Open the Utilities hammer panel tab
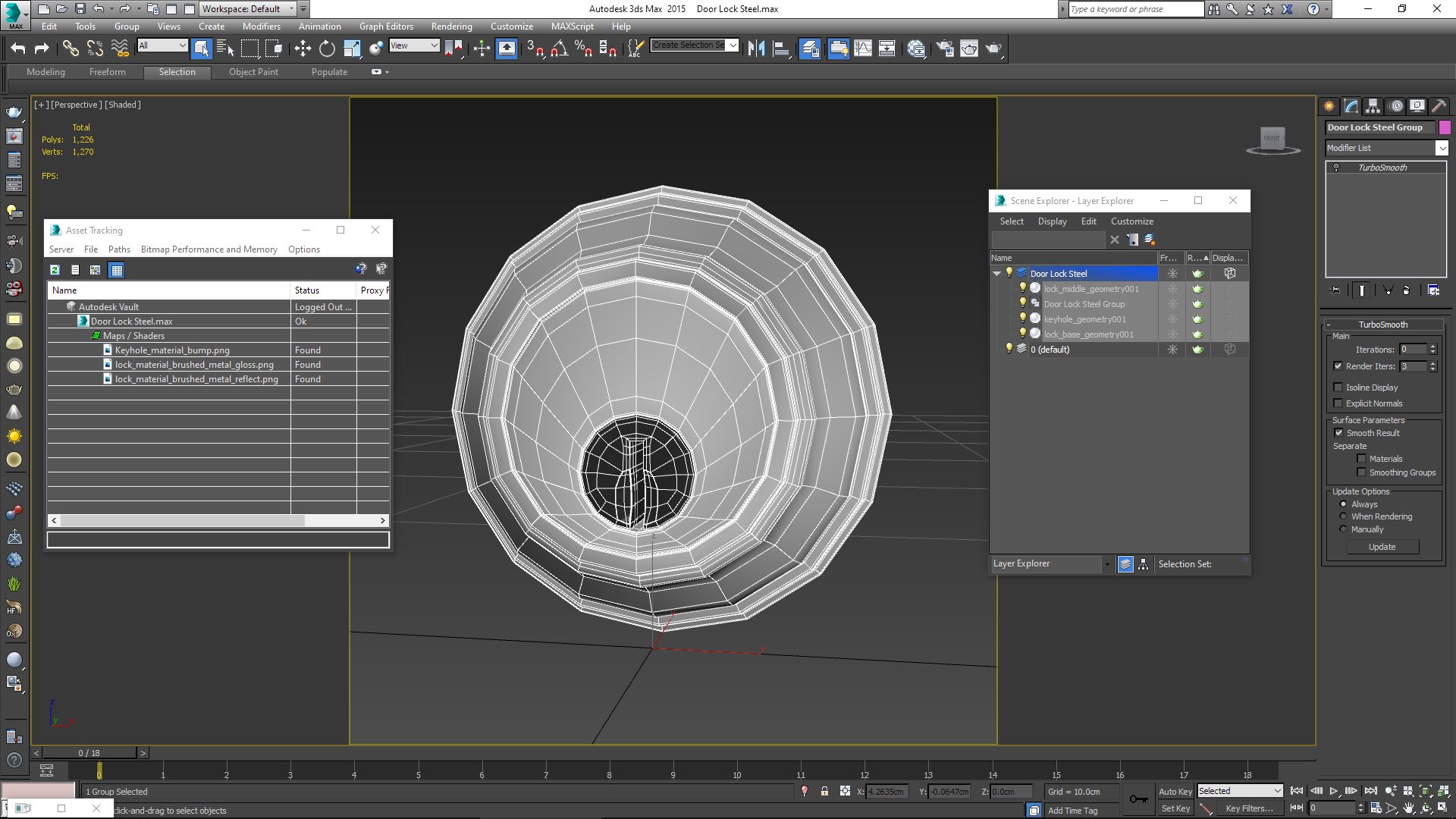1456x819 pixels. click(x=1439, y=106)
